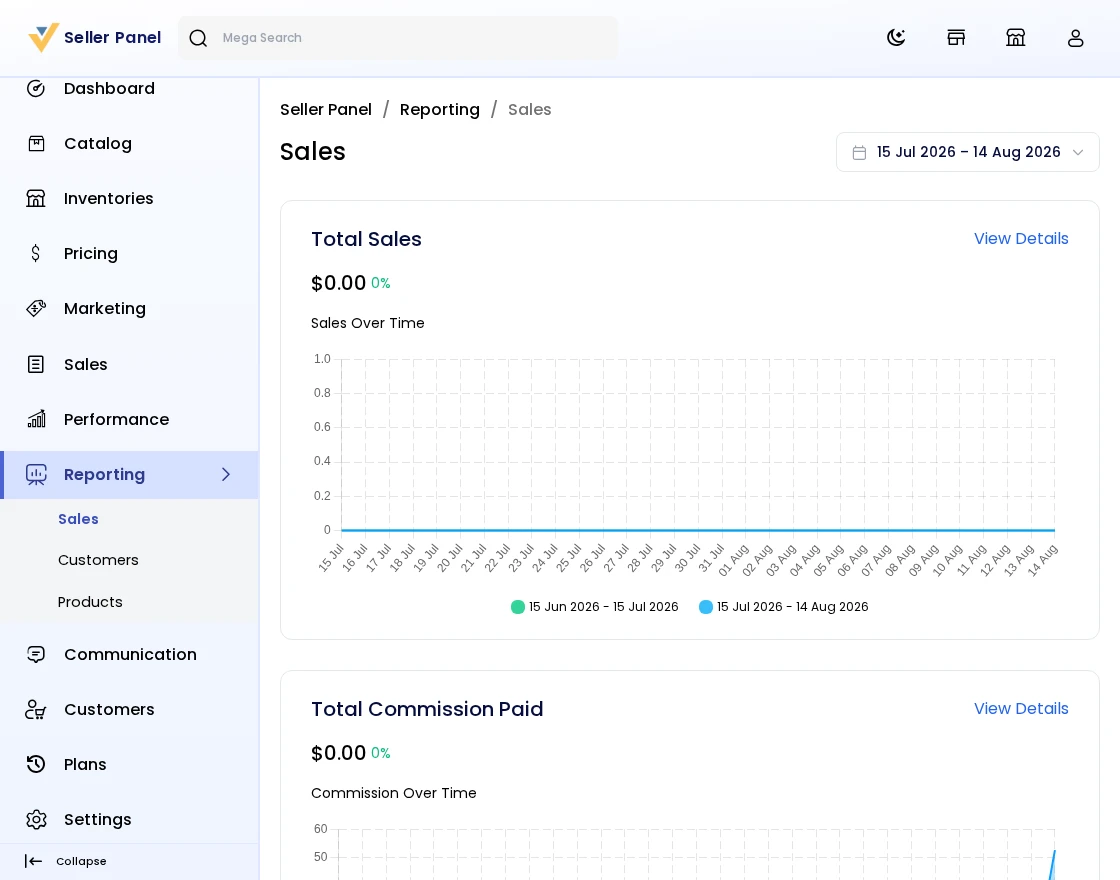Open Pricing menu item
Viewport: 1120px width, 880px height.
point(129,254)
